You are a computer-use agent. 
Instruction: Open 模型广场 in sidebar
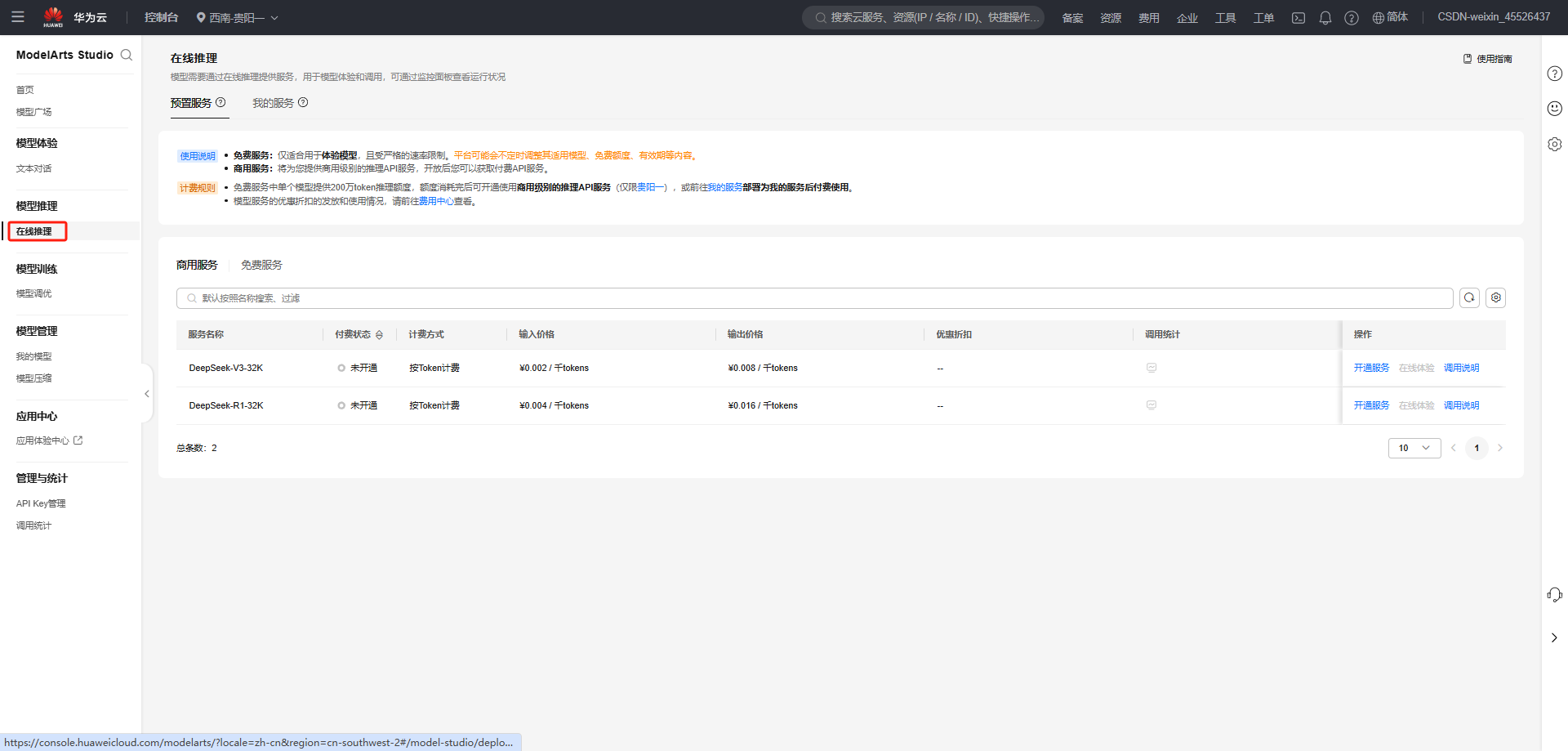click(x=33, y=112)
